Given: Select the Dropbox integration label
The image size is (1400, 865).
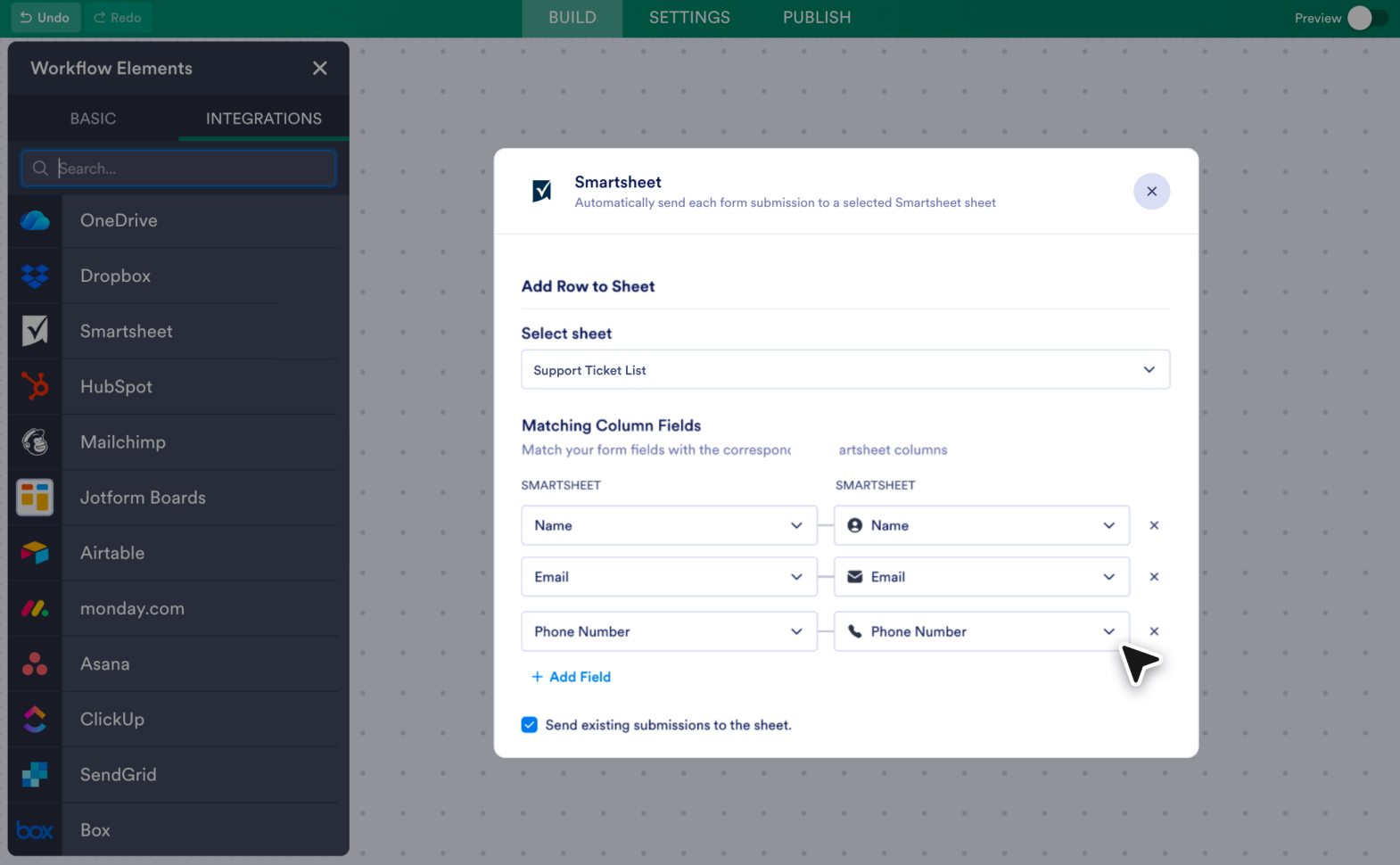Looking at the screenshot, I should 115,276.
